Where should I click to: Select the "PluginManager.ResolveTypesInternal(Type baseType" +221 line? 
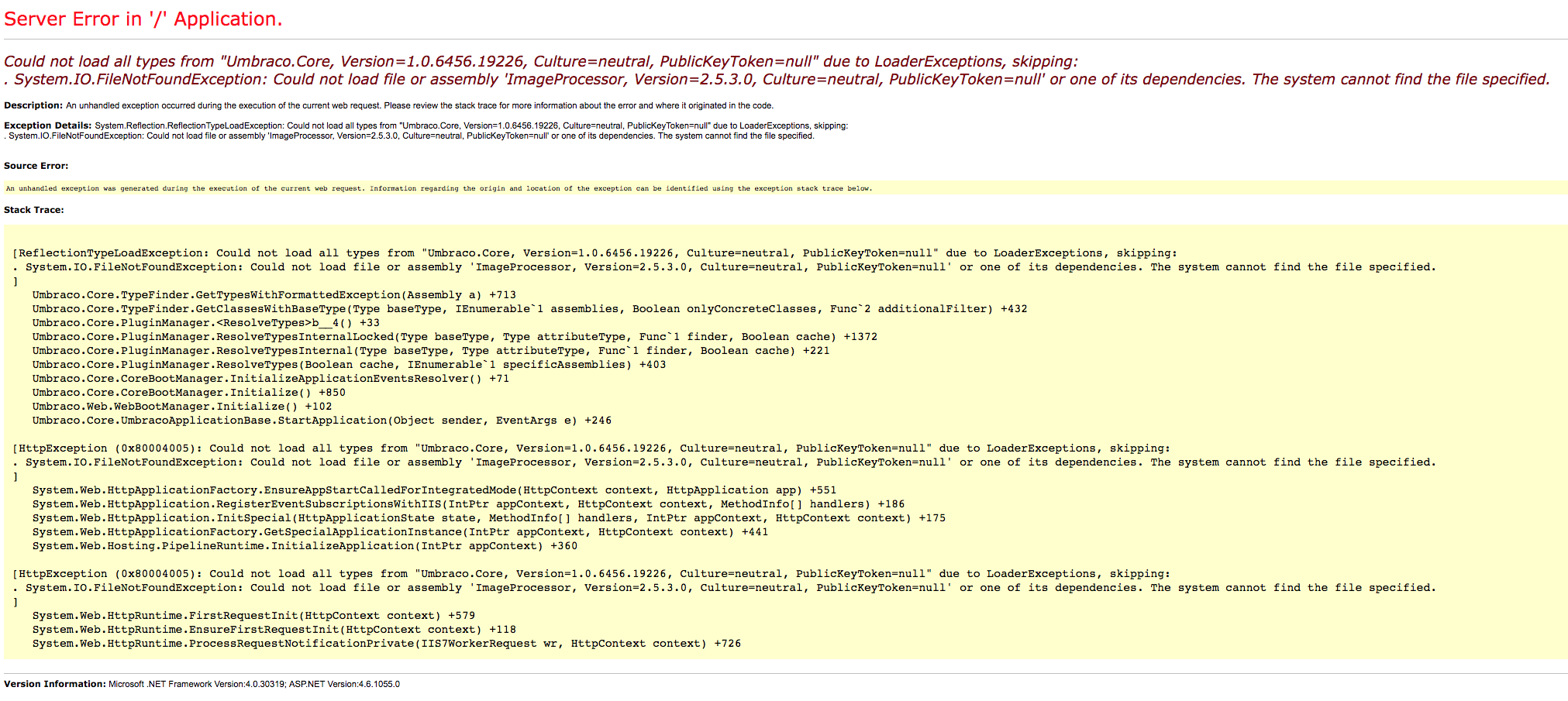(x=431, y=351)
